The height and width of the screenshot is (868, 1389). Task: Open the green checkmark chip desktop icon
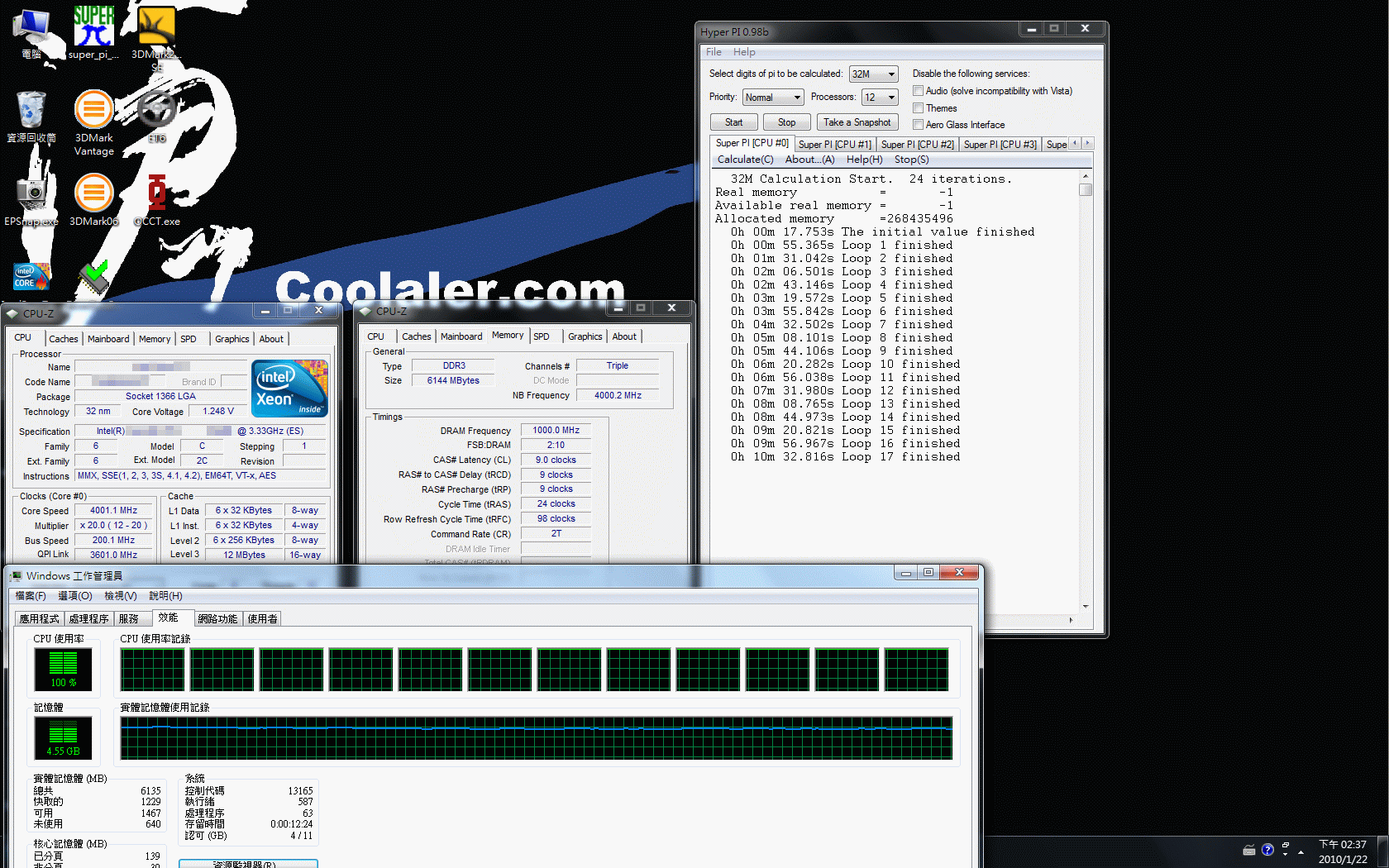click(93, 278)
